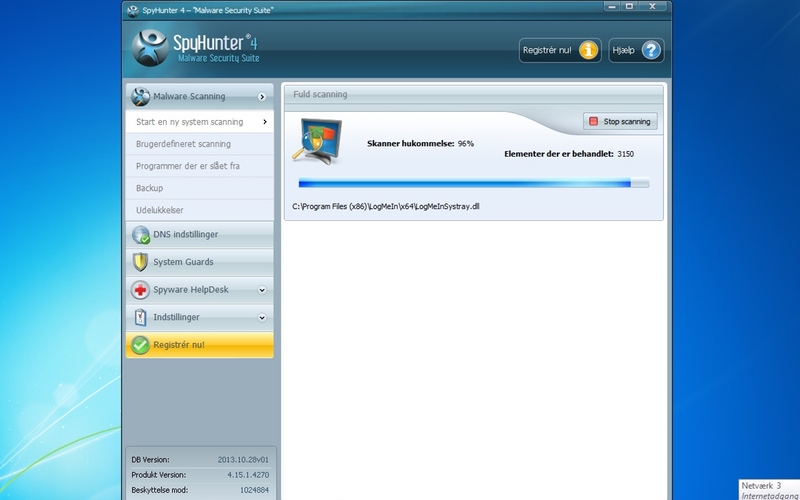Image resolution: width=800 pixels, height=500 pixels.
Task: Click the LogMeInSystray.dll file path
Action: [386, 206]
